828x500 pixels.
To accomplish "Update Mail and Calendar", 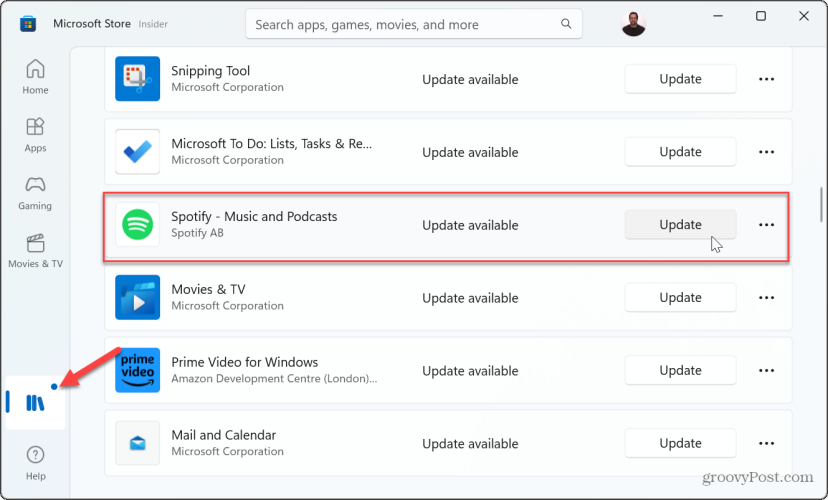I will (680, 443).
